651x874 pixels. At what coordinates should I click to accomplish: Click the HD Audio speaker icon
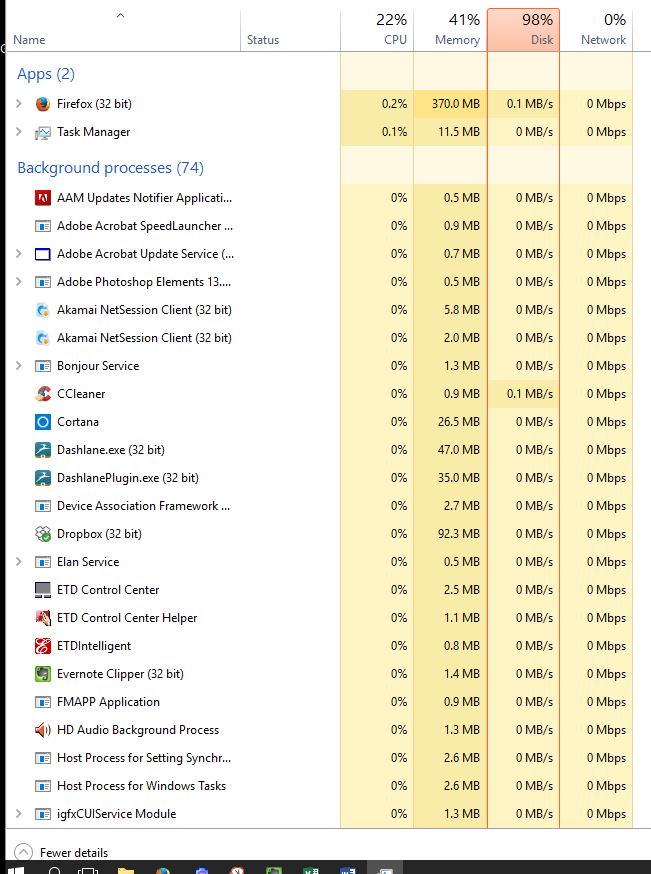click(x=43, y=730)
